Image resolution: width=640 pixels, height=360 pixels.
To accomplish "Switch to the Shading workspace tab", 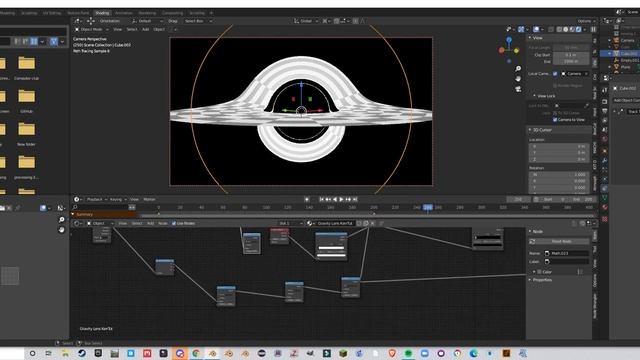I will pos(102,13).
